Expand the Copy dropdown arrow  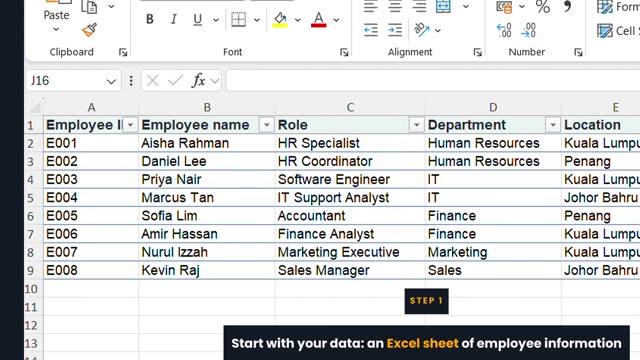coord(111,7)
